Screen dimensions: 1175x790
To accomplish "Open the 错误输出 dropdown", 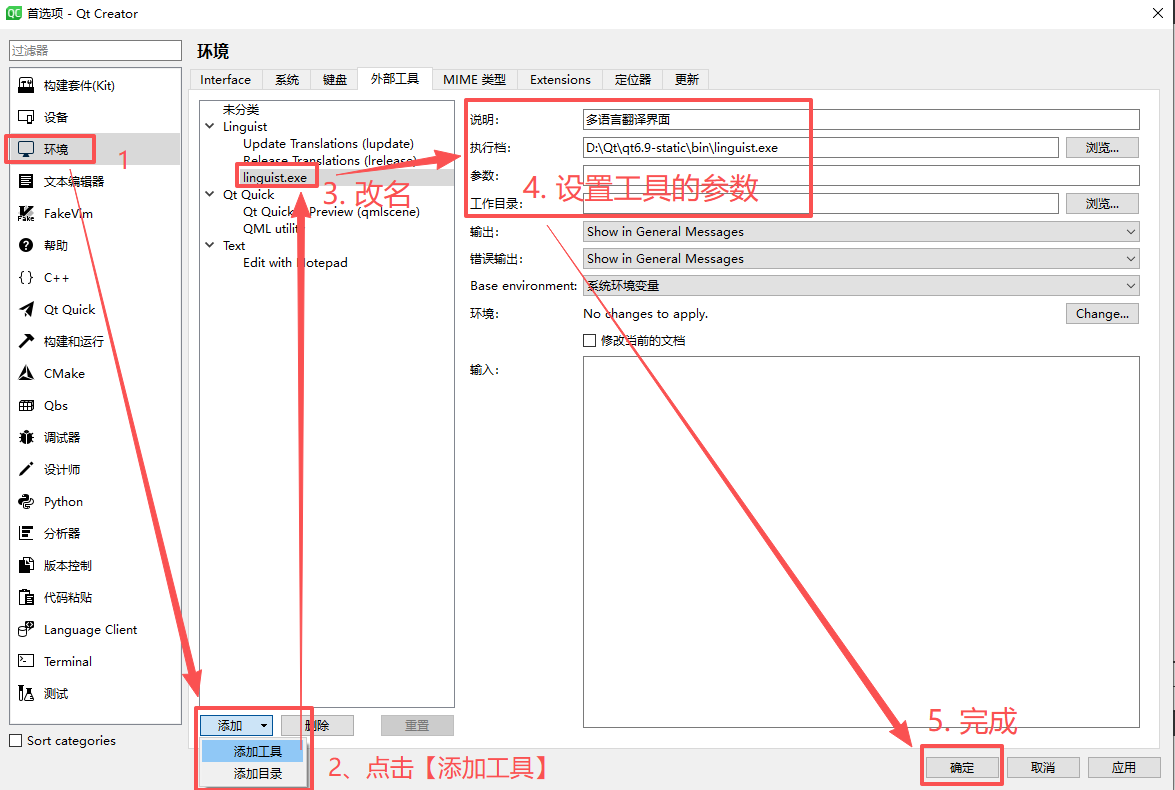I will click(x=861, y=259).
